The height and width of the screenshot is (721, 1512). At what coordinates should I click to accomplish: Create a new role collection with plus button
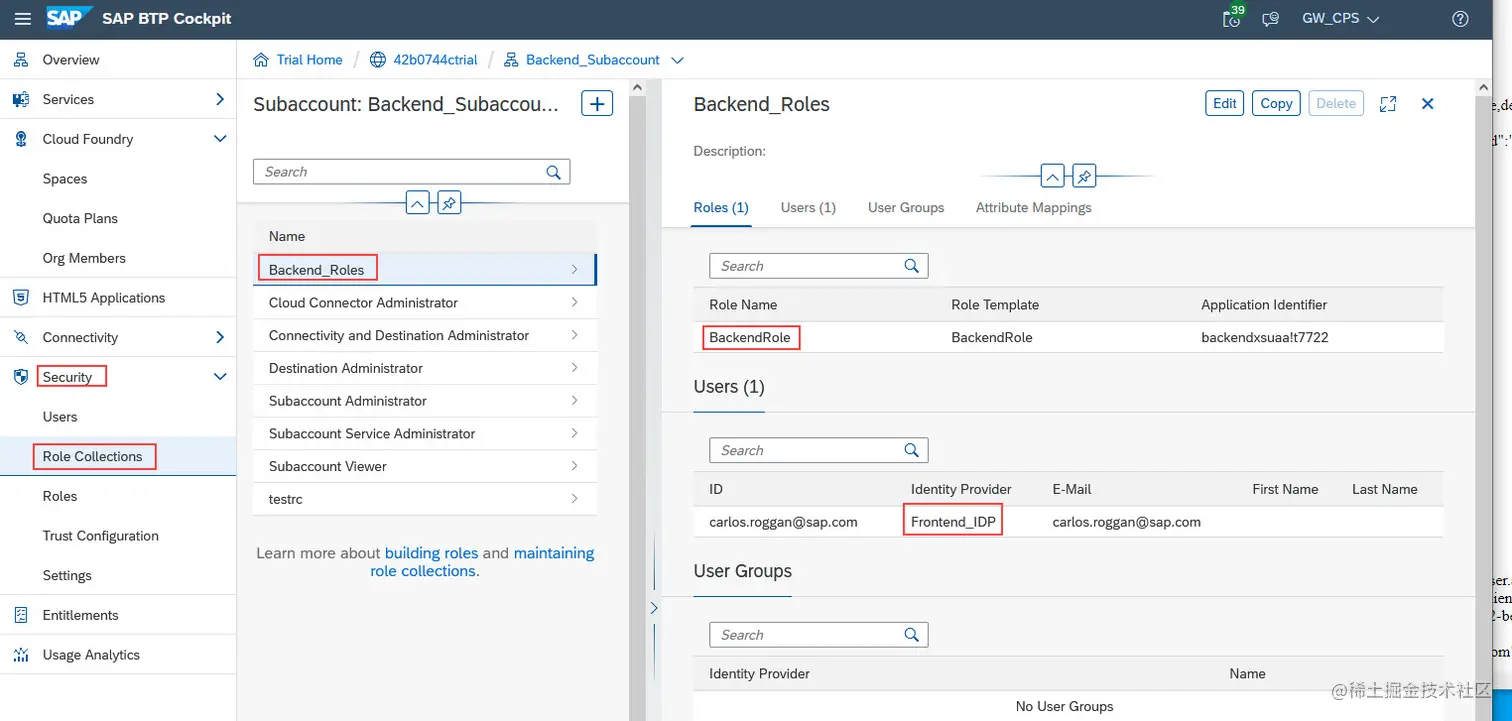pos(597,104)
